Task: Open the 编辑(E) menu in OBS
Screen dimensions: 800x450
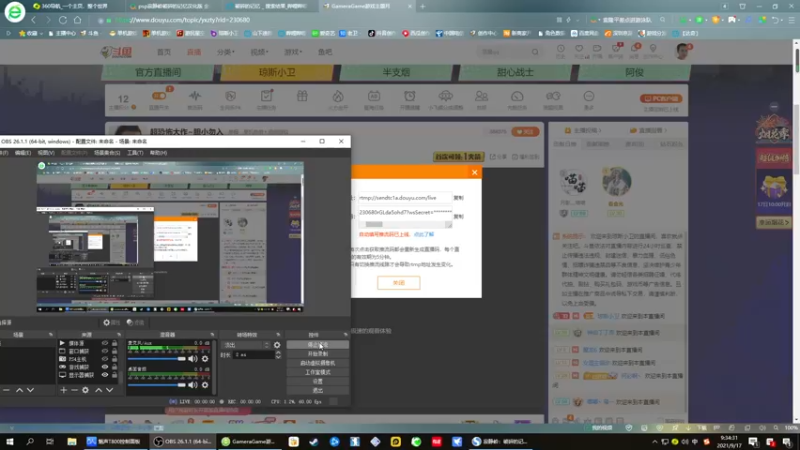Action: click(22, 153)
